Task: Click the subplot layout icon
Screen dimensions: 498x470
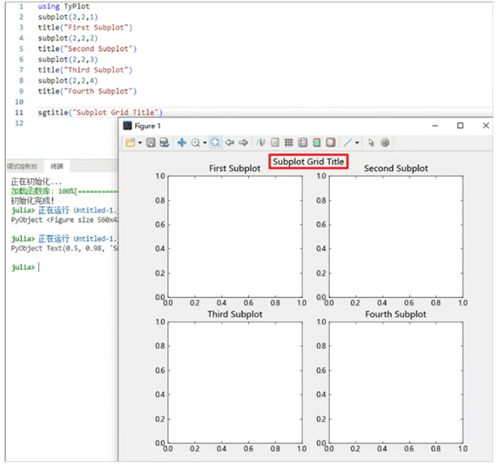Action: pyautogui.click(x=303, y=143)
